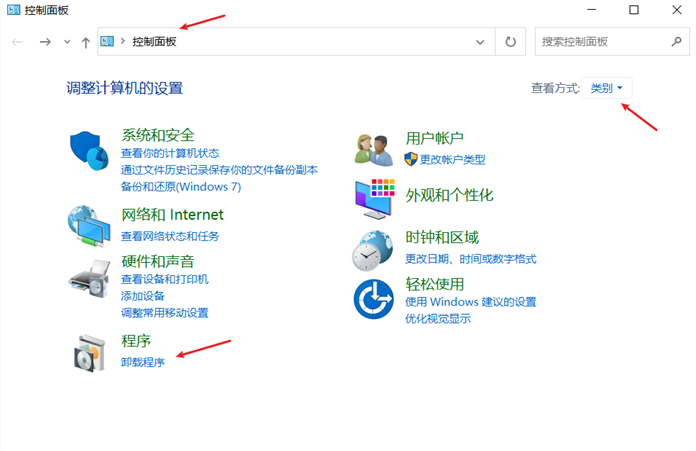Screen dimensions: 696x451
Task: Click the User Accounts people icon
Action: 375,149
